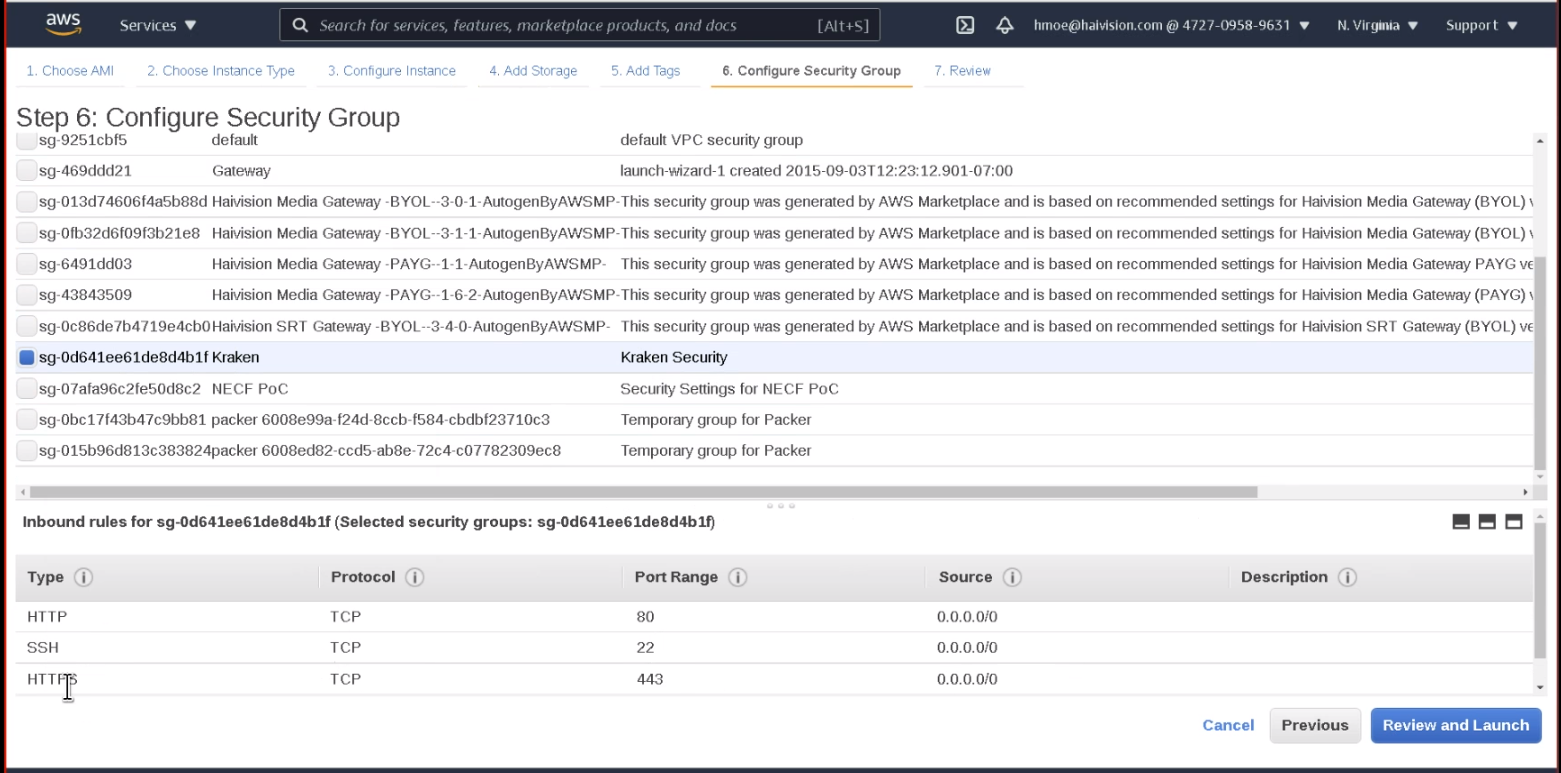This screenshot has height=773, width=1561.
Task: Open the CloudShell terminal icon
Action: 965,26
